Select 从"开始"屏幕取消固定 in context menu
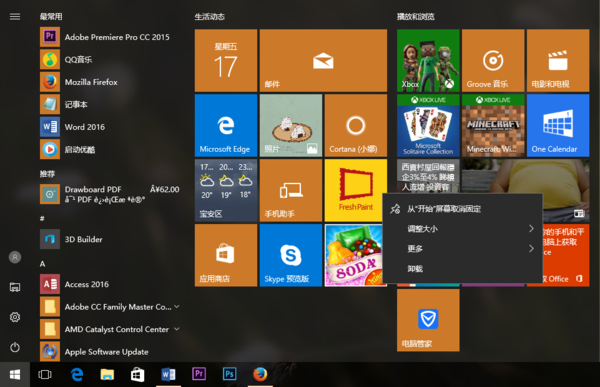600x387 pixels. (462, 209)
